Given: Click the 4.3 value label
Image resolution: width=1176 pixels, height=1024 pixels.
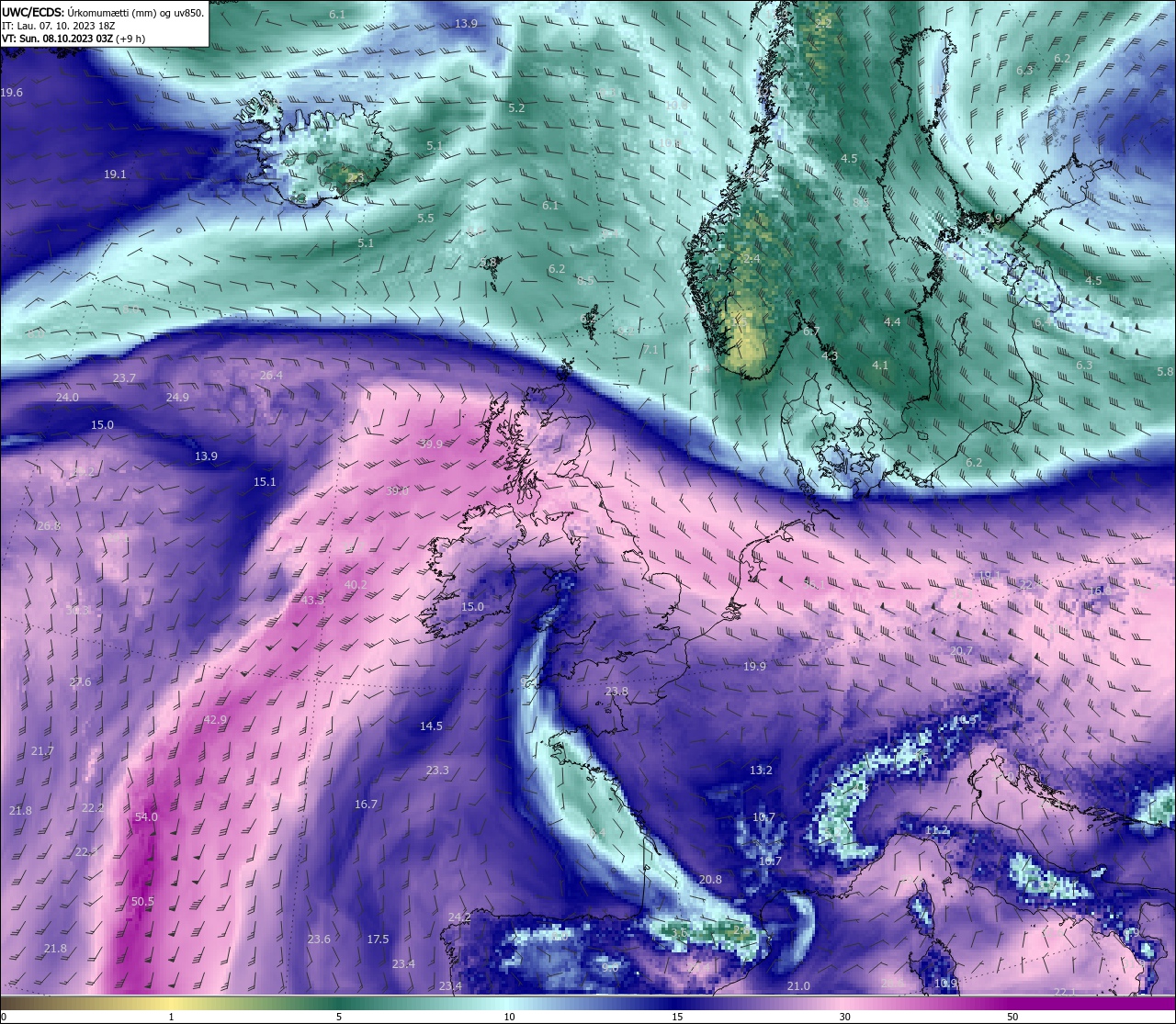Looking at the screenshot, I should 830,356.
